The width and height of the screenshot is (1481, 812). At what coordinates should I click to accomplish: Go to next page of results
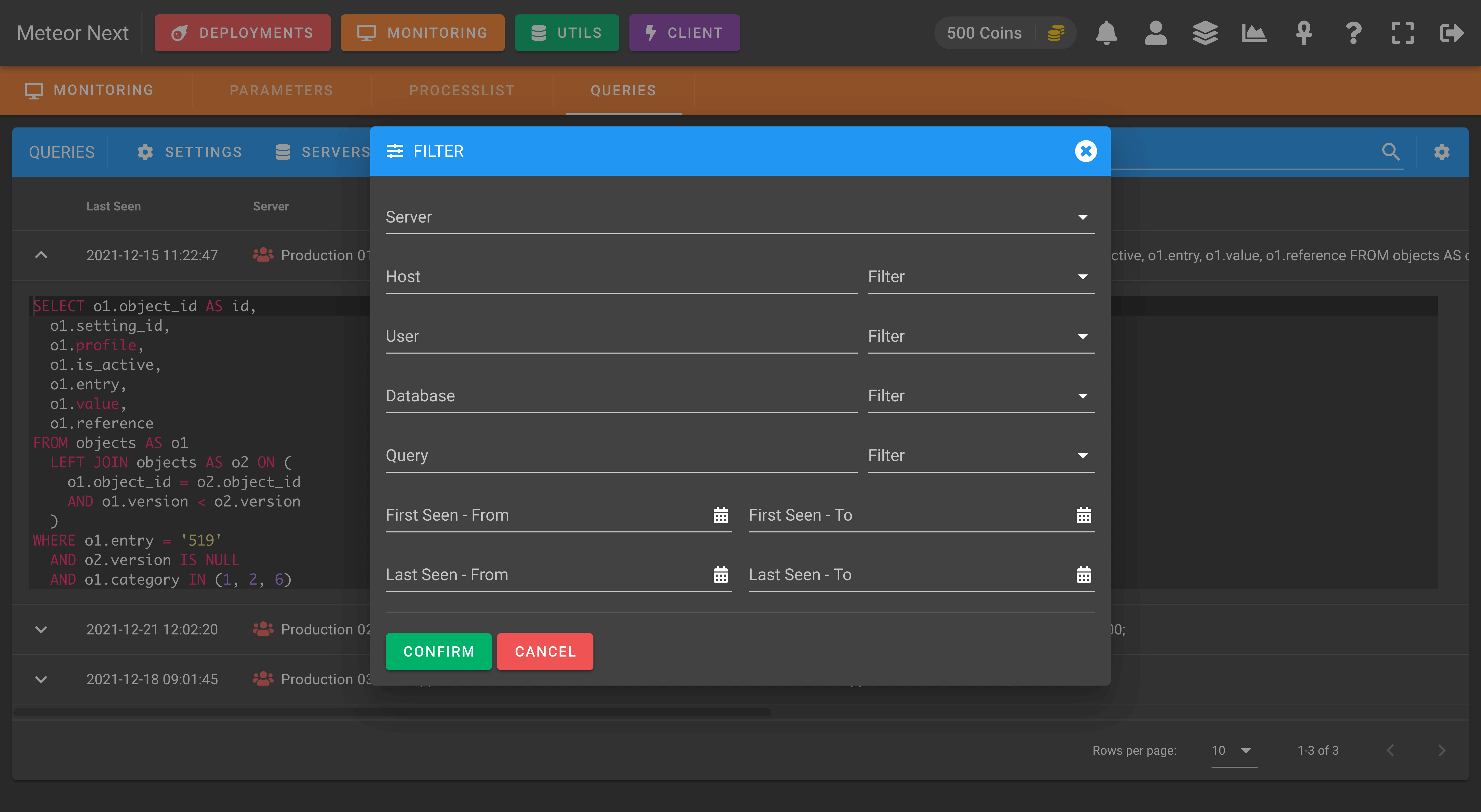(1441, 751)
